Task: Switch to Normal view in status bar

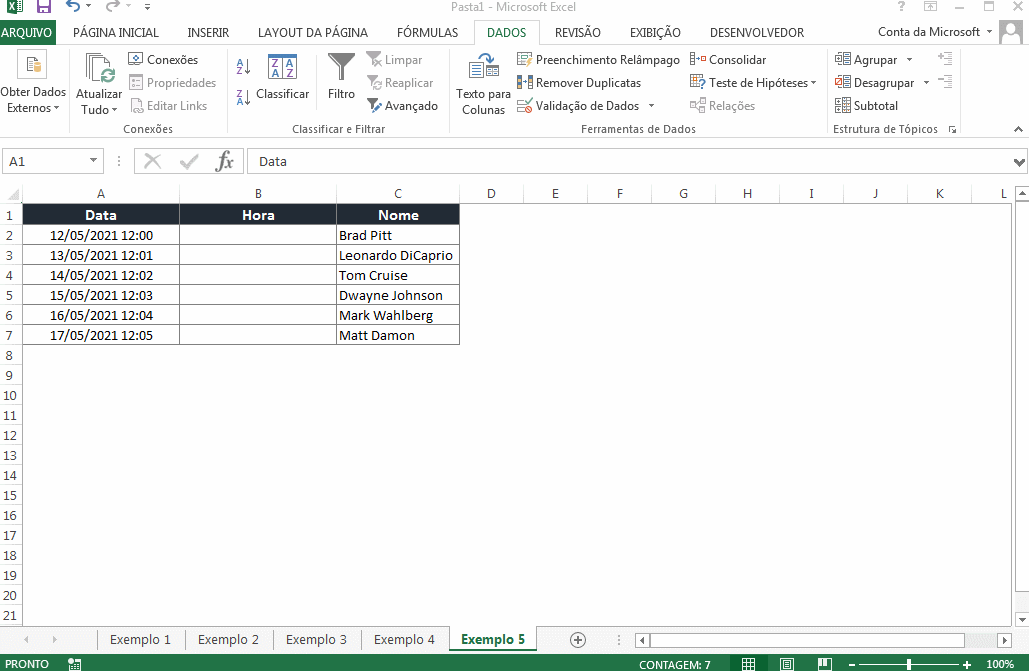Action: (748, 664)
